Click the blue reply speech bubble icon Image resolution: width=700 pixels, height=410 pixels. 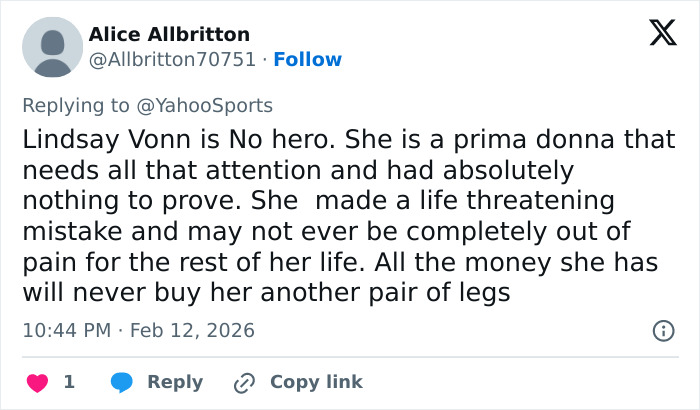(x=122, y=382)
